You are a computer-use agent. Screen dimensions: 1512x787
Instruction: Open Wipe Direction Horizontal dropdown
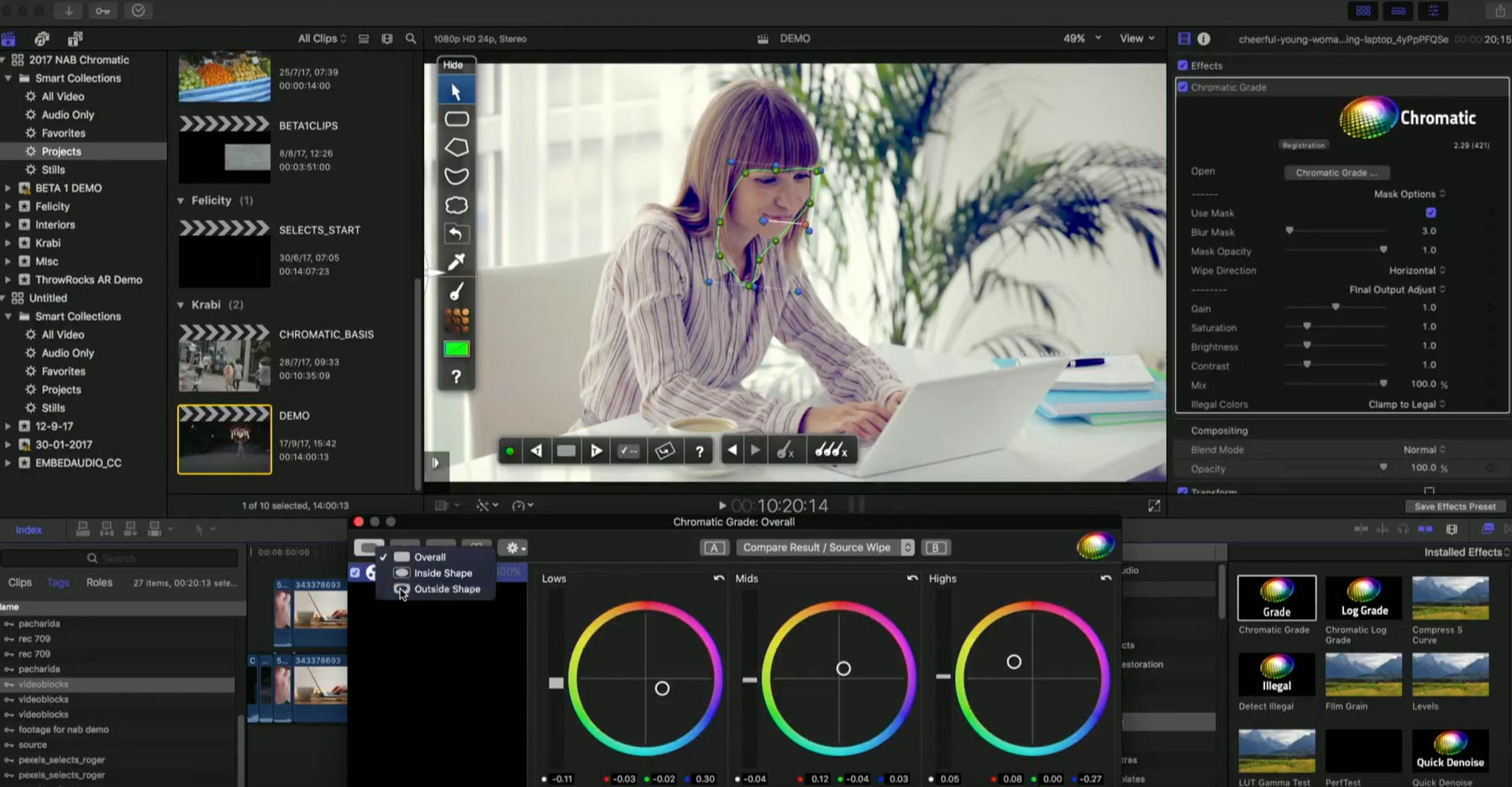point(1417,270)
